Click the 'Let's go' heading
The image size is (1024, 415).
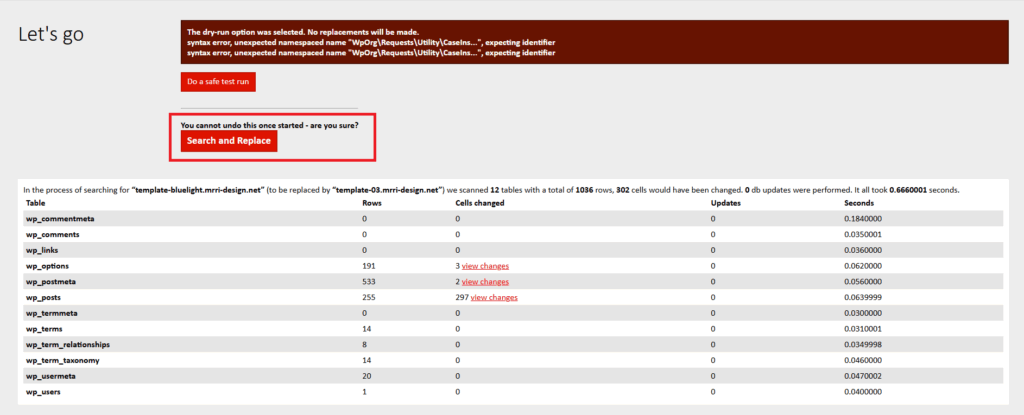(51, 33)
